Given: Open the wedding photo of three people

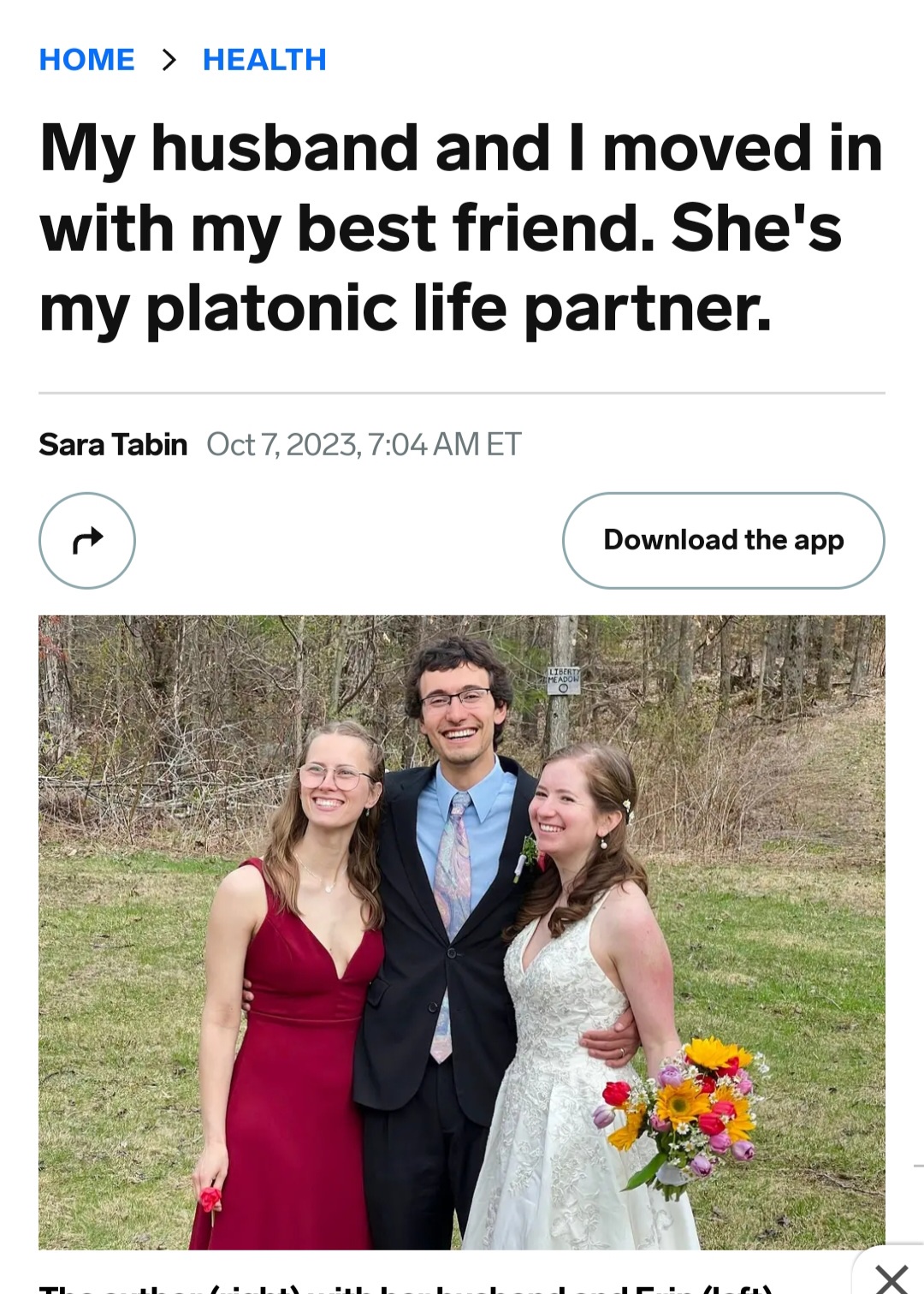Looking at the screenshot, I should click(462, 932).
